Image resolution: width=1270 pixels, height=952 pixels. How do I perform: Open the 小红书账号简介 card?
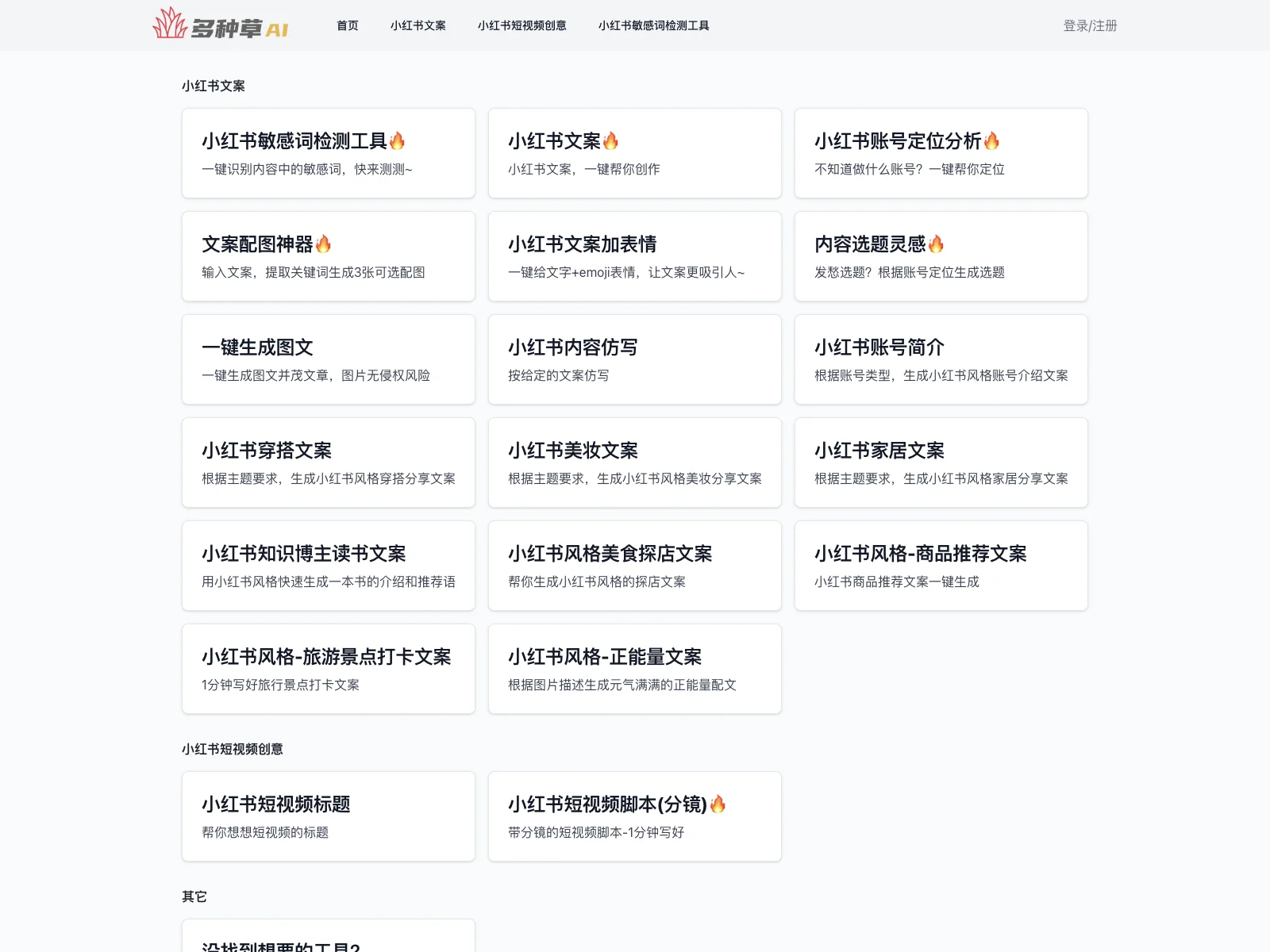[x=941, y=359]
